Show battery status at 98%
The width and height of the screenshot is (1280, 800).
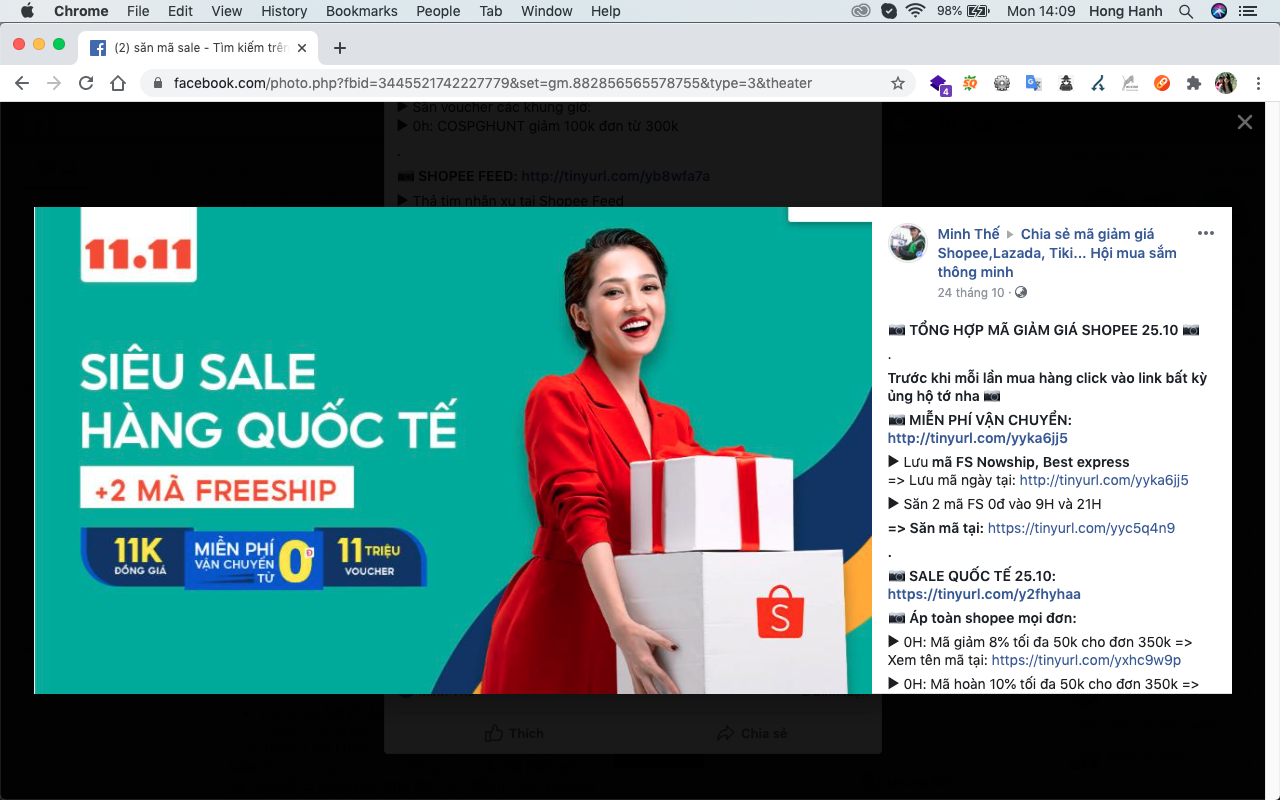(x=963, y=11)
